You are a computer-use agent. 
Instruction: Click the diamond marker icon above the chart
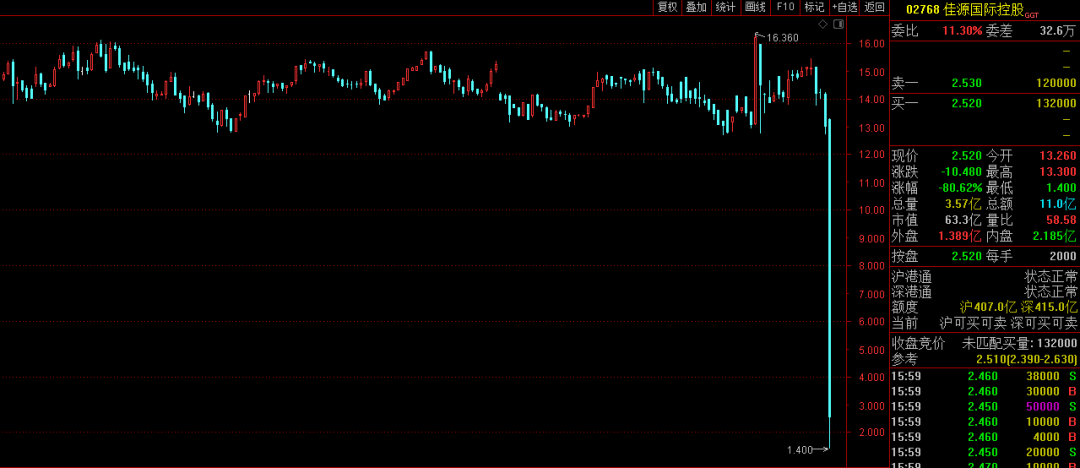(x=822, y=24)
